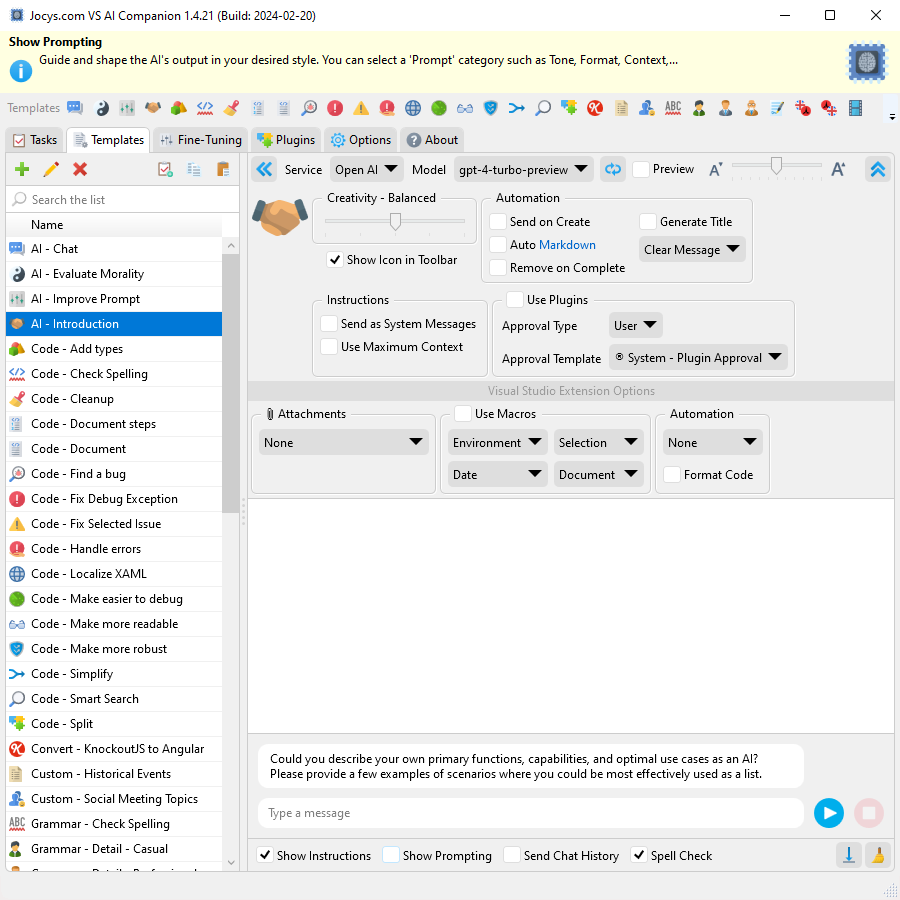Open the gpt-4-turbo-preview Model dropdown
This screenshot has height=900, width=900.
point(523,169)
